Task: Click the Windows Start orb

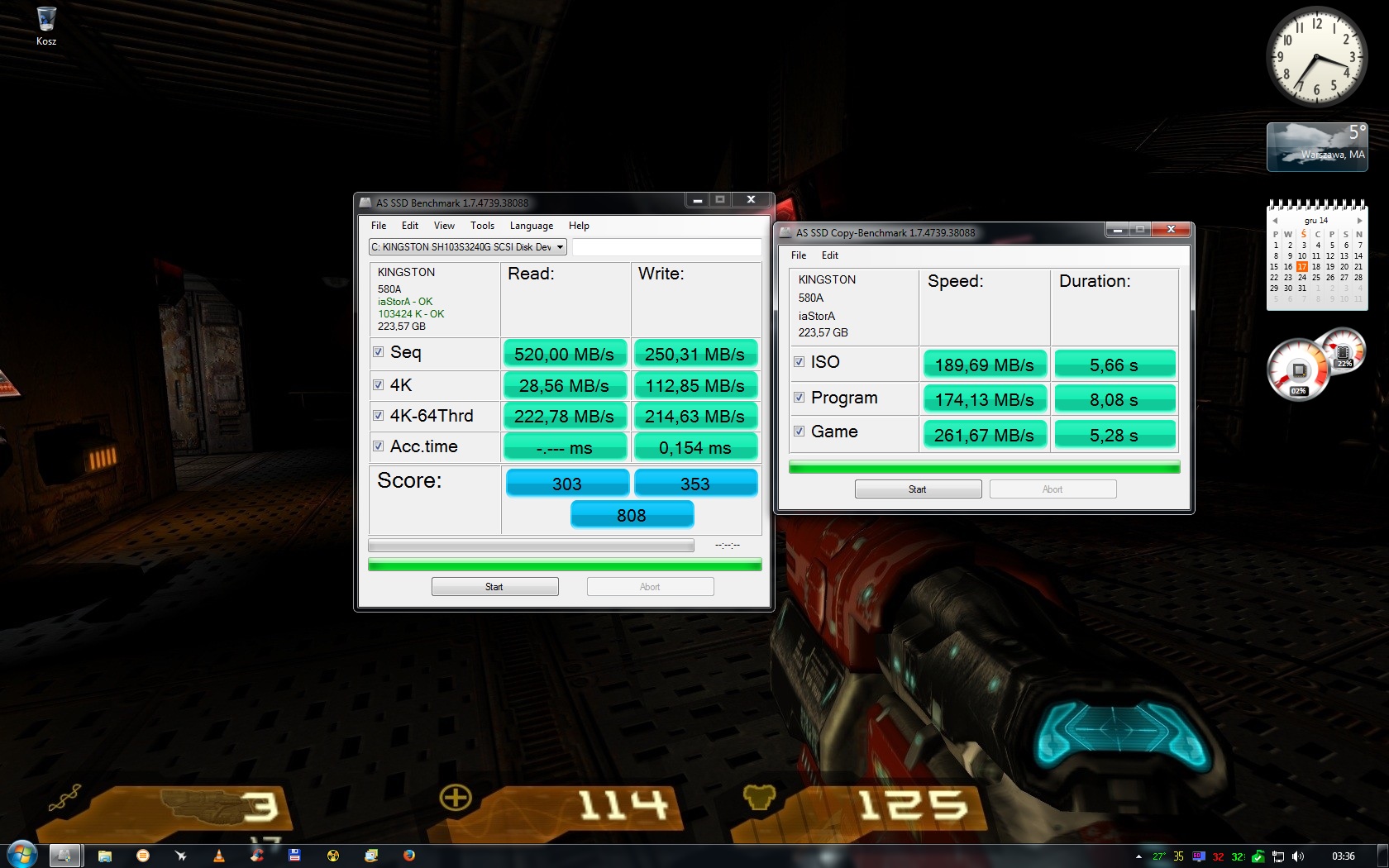Action: [x=21, y=855]
